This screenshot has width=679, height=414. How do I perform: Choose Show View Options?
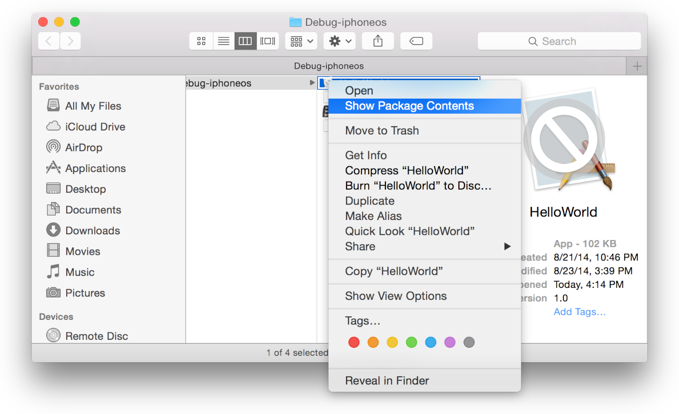[x=424, y=296]
